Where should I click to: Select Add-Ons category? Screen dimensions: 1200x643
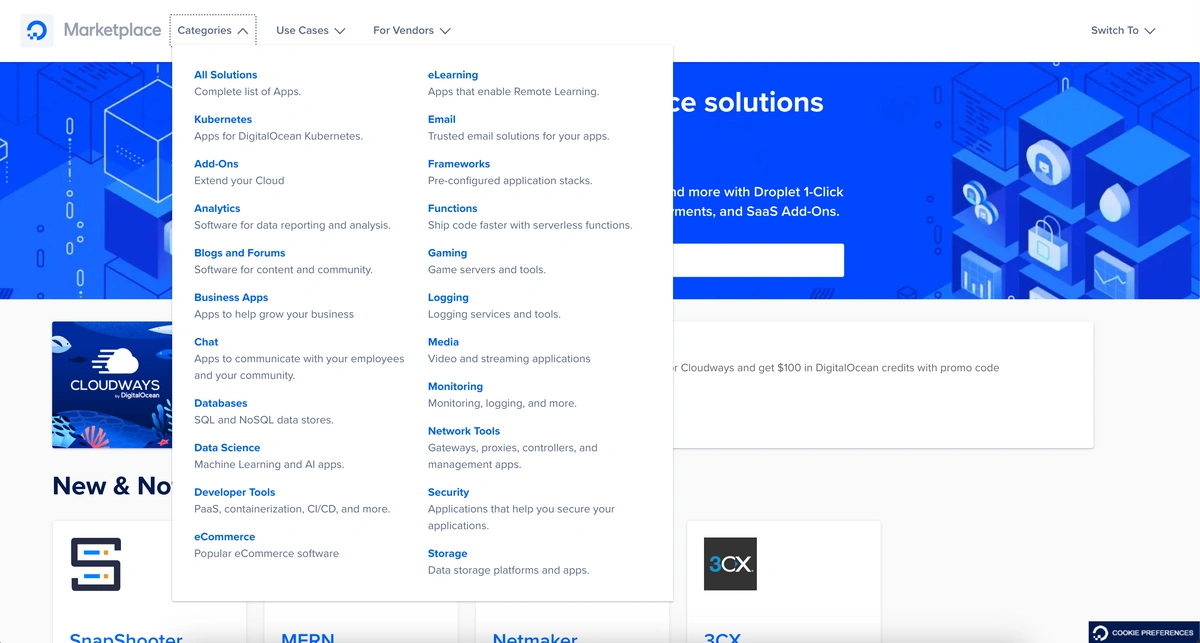pyautogui.click(x=216, y=164)
